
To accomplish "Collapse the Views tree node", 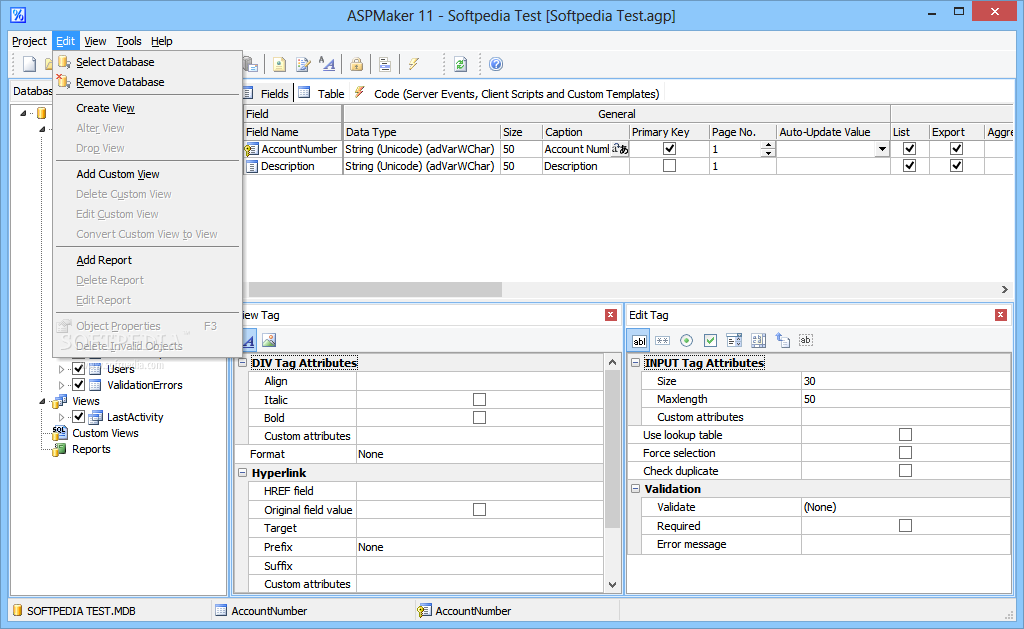I will (42, 401).
